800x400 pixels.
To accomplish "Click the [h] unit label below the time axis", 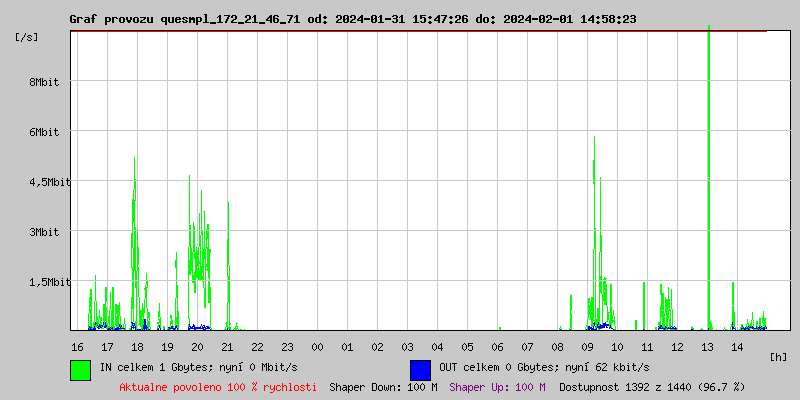I will 779,356.
